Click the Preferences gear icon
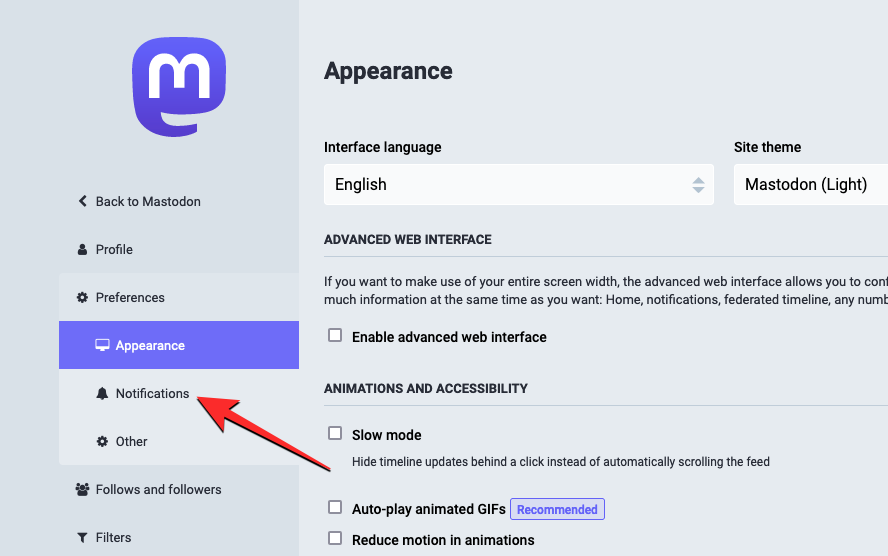 [82, 297]
